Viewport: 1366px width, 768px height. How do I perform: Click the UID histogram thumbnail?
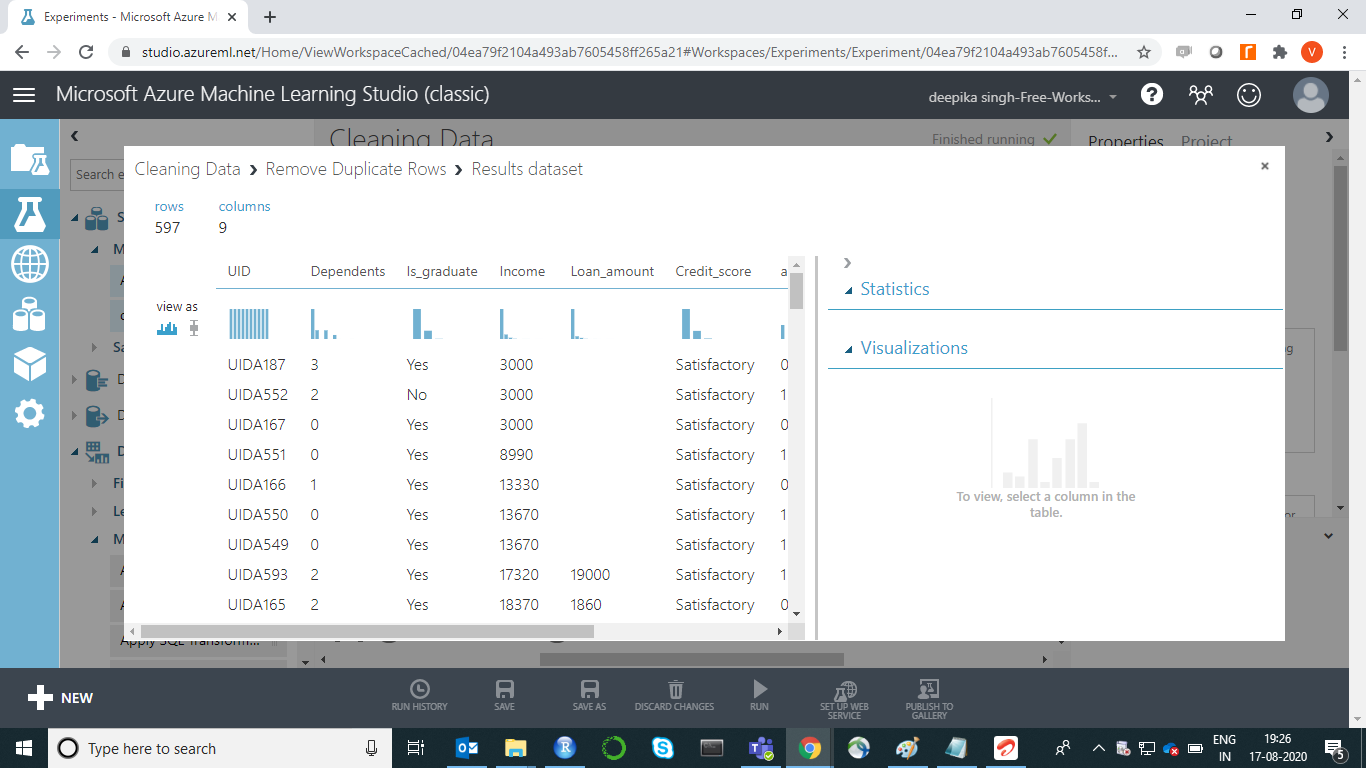tap(249, 324)
